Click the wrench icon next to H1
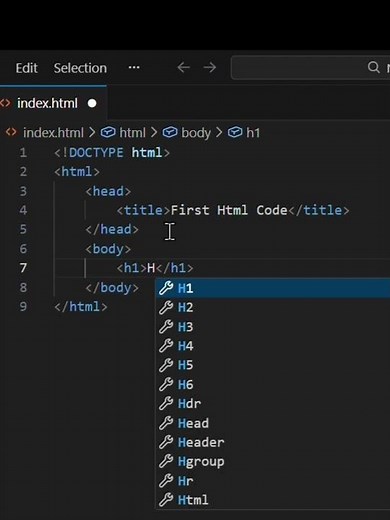The image size is (390, 520). click(x=166, y=288)
